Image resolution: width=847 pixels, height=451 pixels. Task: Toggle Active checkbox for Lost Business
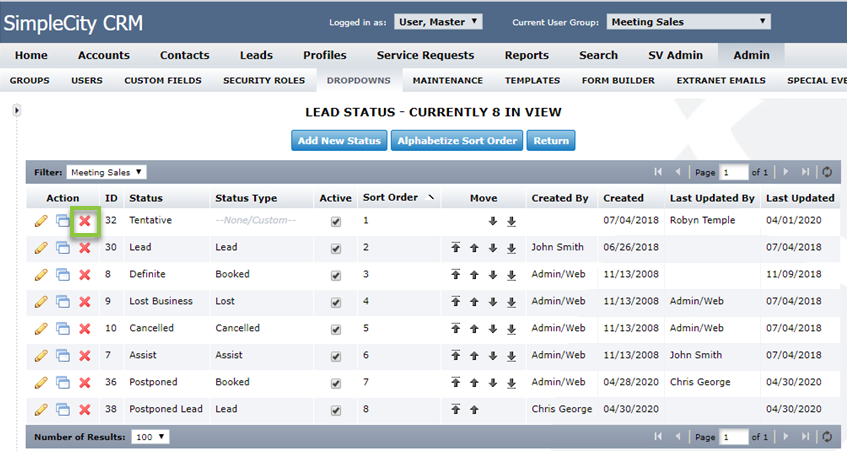pyautogui.click(x=336, y=302)
